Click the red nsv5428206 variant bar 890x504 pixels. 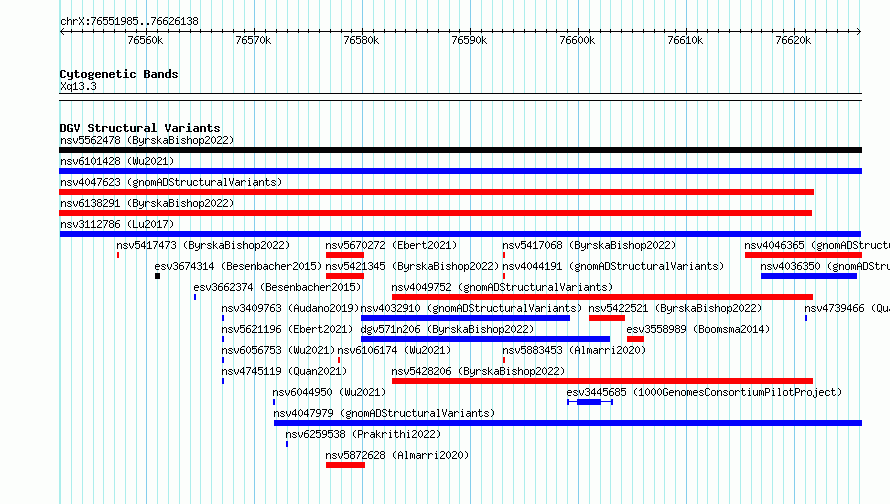602,381
